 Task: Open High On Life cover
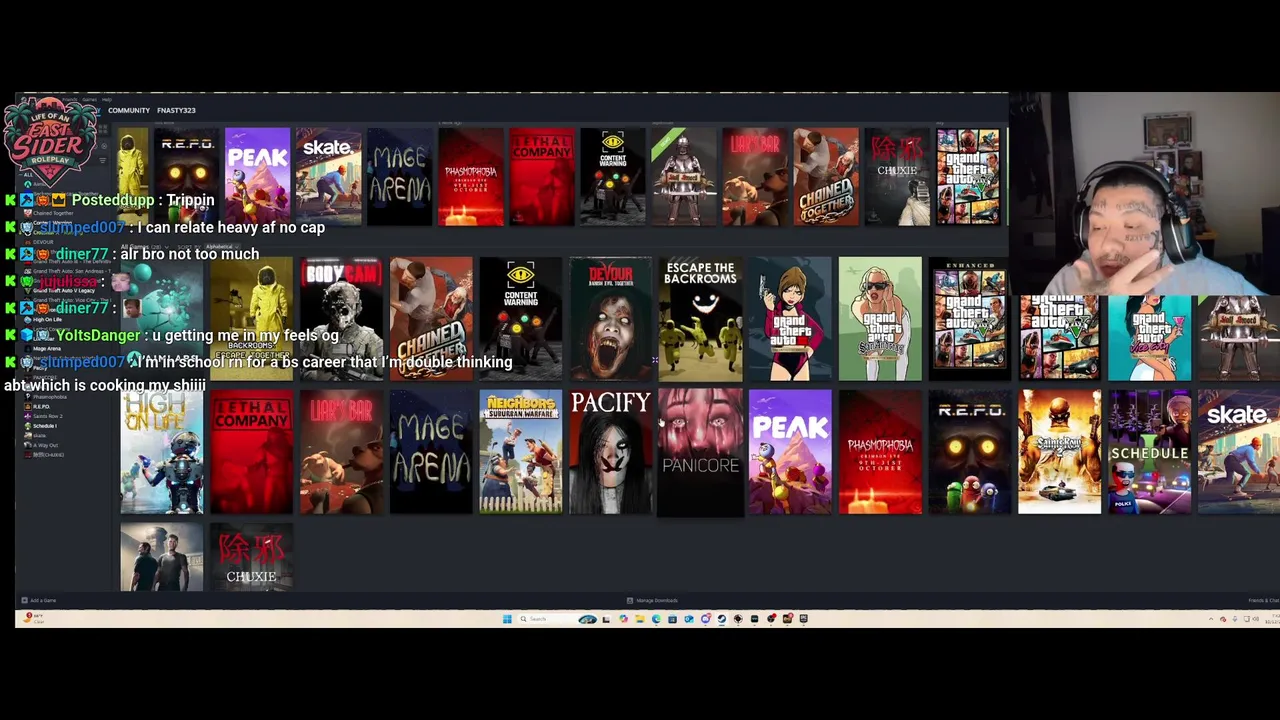click(x=162, y=452)
